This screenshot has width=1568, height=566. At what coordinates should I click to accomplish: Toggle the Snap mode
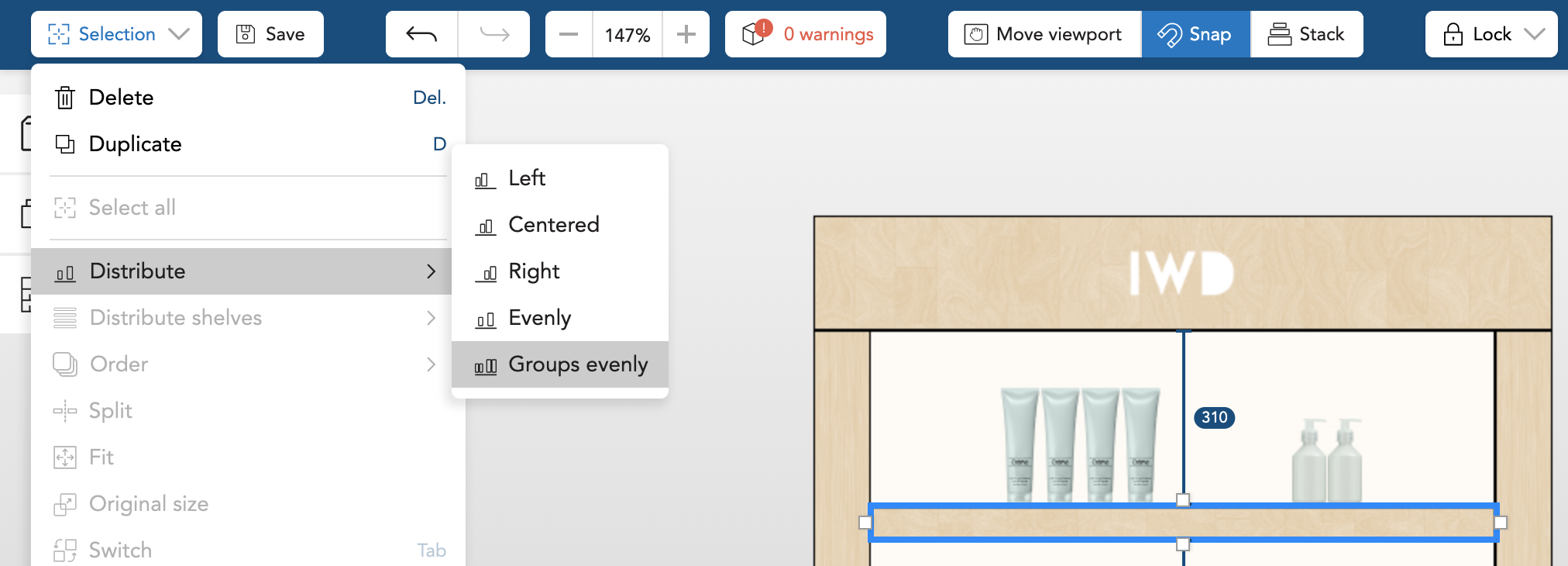click(1195, 34)
